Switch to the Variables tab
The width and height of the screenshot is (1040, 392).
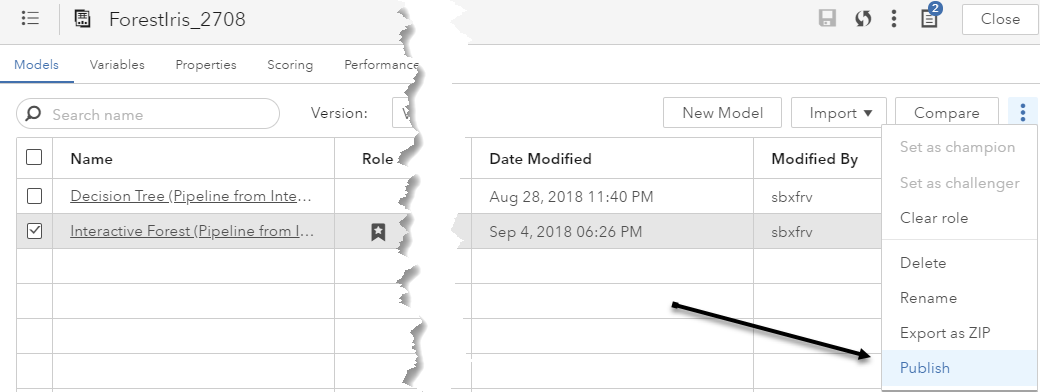117,65
